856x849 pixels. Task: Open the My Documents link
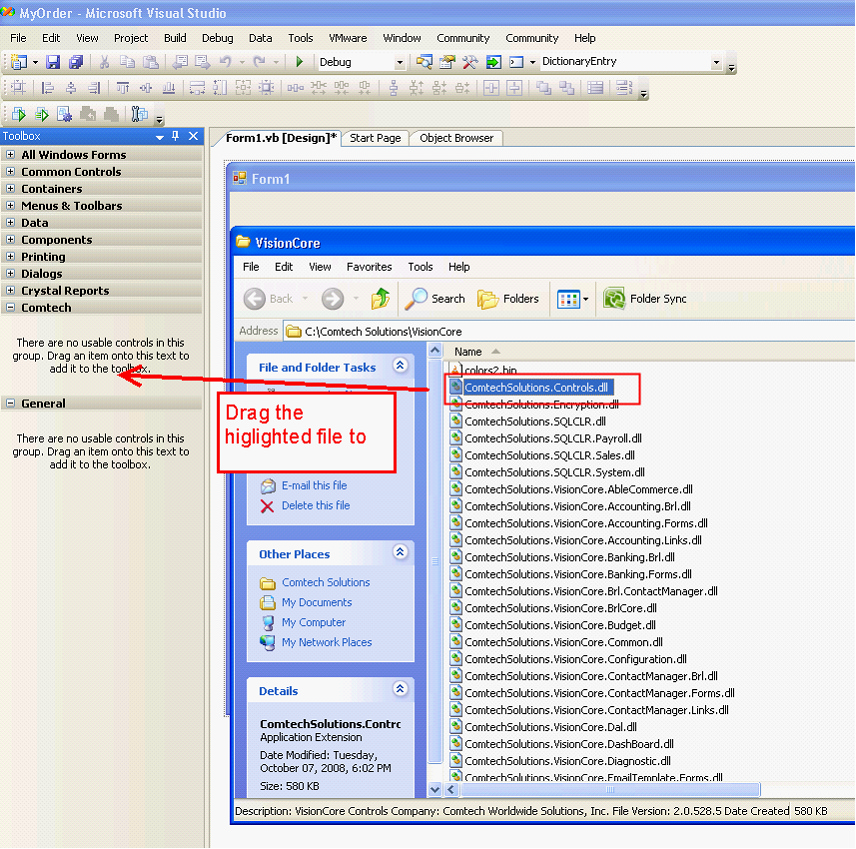317,603
